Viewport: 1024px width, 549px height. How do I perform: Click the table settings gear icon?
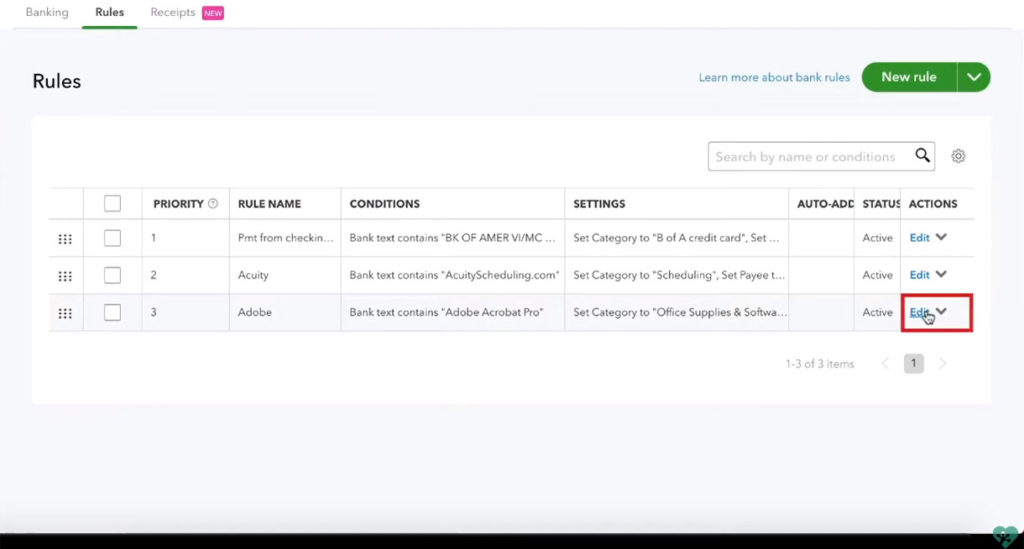(x=958, y=156)
